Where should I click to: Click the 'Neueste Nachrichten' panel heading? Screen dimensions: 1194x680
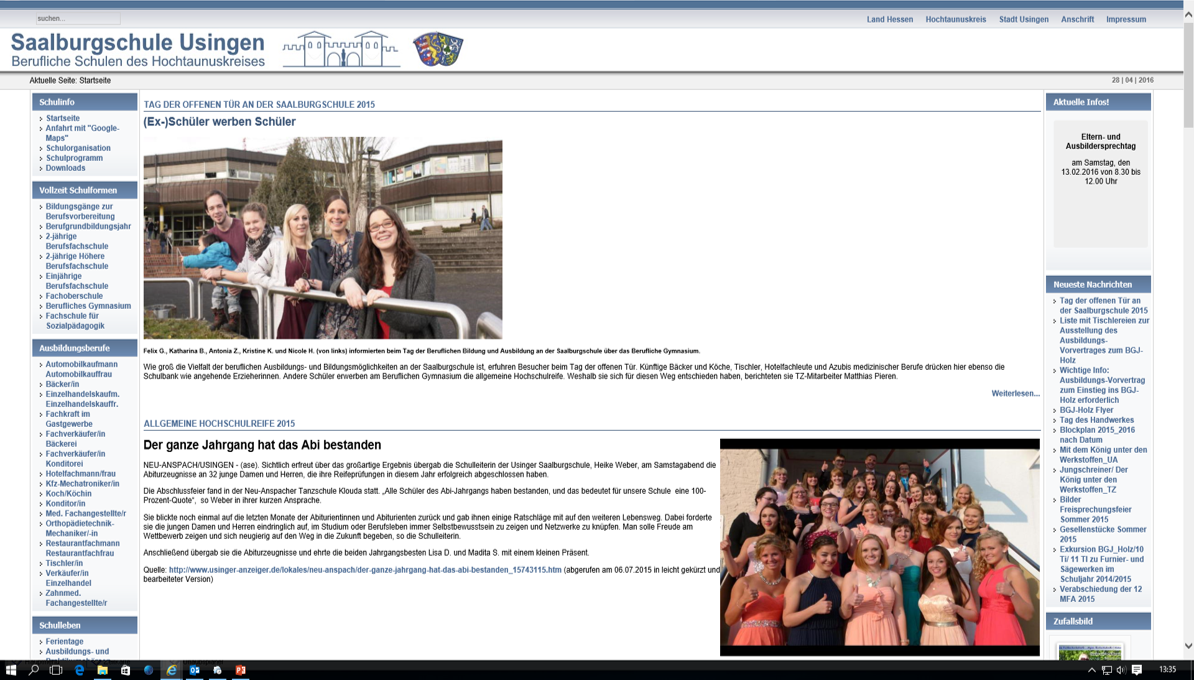(1098, 284)
